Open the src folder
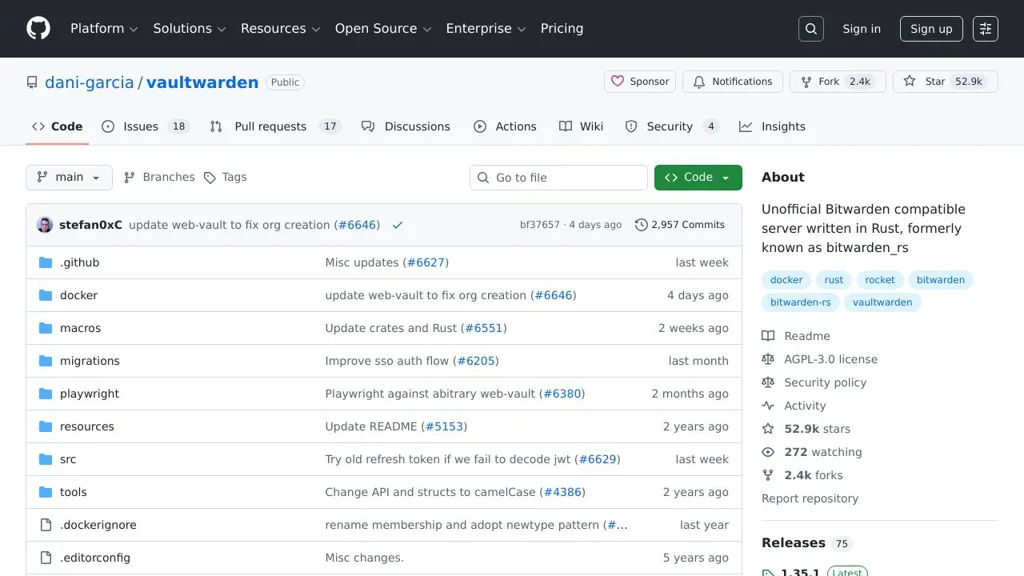 [x=68, y=459]
